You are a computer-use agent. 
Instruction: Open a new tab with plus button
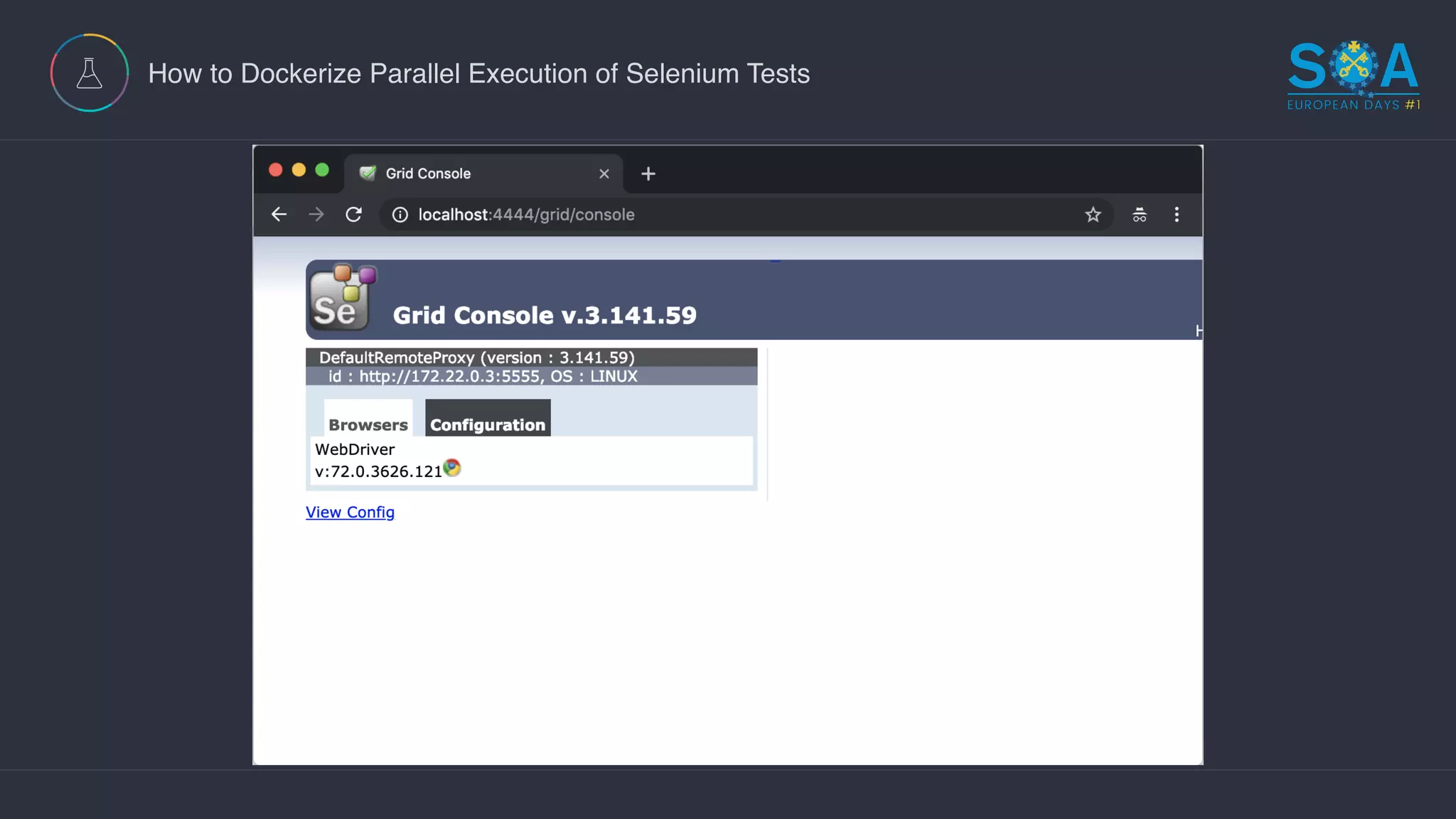point(648,173)
